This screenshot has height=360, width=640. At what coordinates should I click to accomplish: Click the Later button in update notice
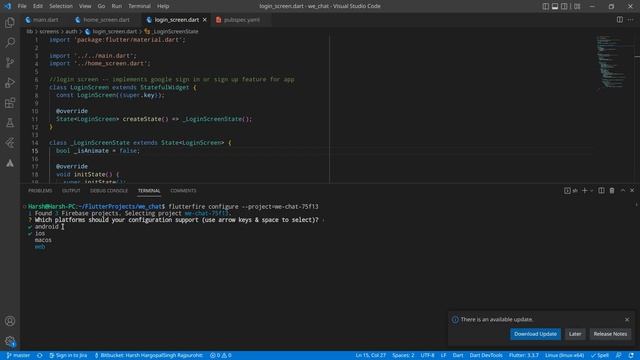click(x=575, y=334)
